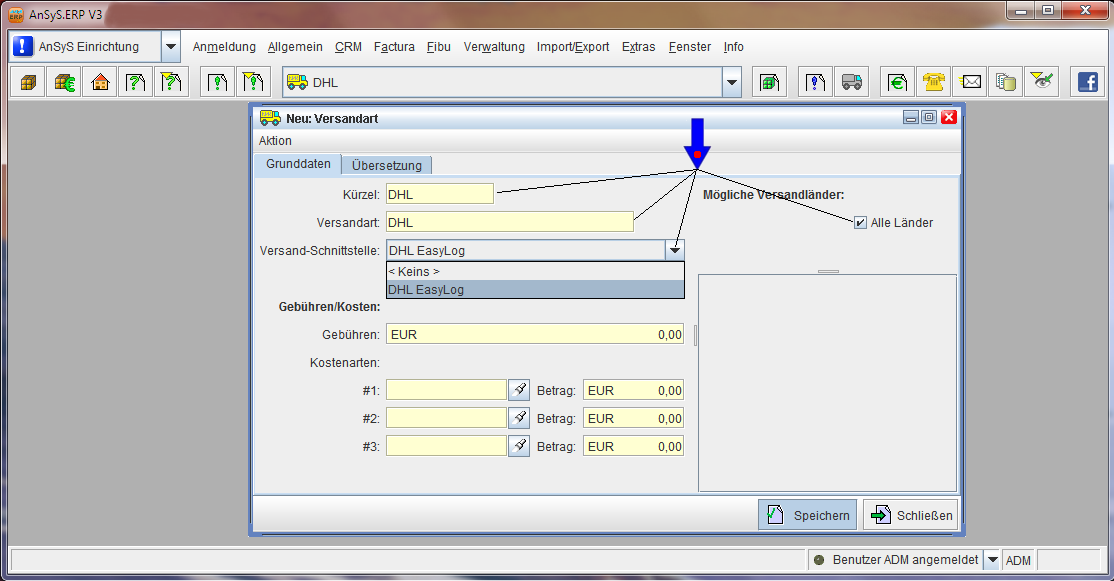Click the Schließen button
1114x581 pixels.
pos(910,515)
